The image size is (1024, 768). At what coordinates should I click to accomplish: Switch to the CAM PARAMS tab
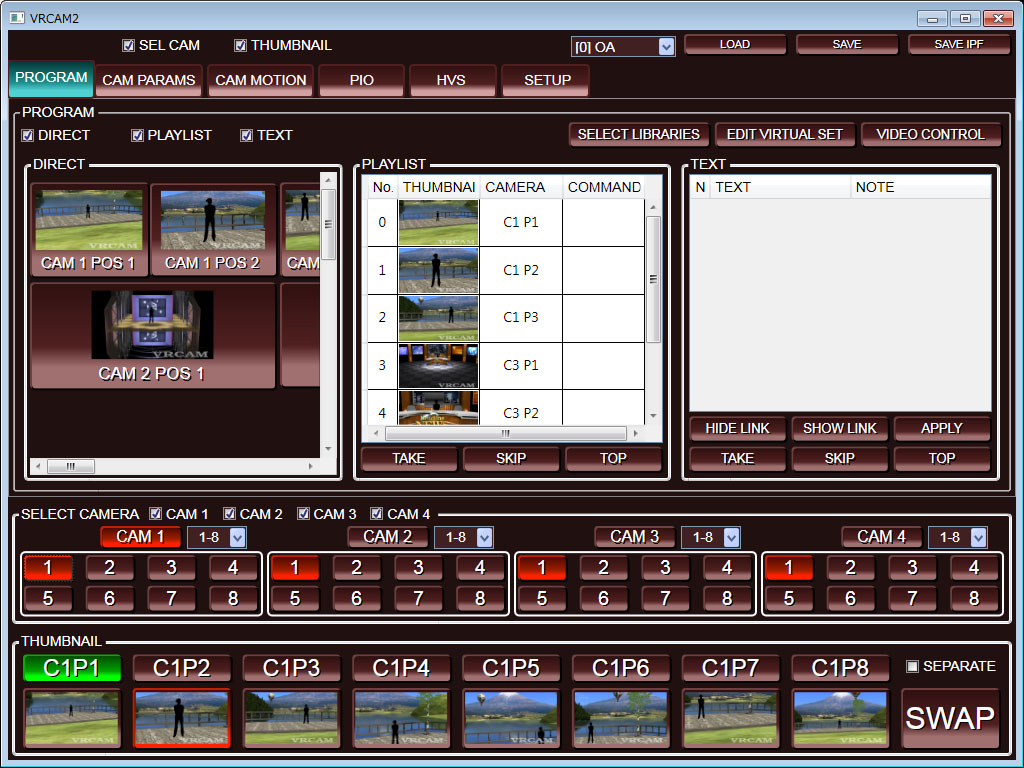pos(149,80)
